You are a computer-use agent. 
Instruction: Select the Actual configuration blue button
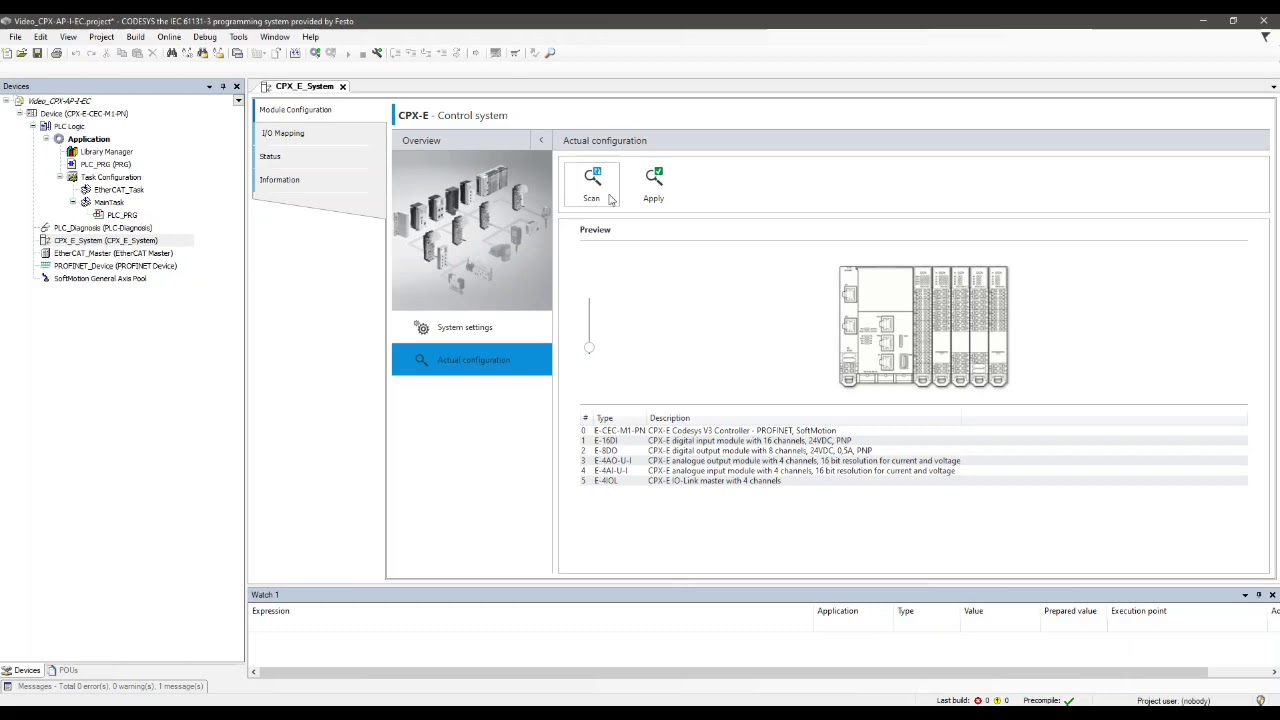pos(471,360)
